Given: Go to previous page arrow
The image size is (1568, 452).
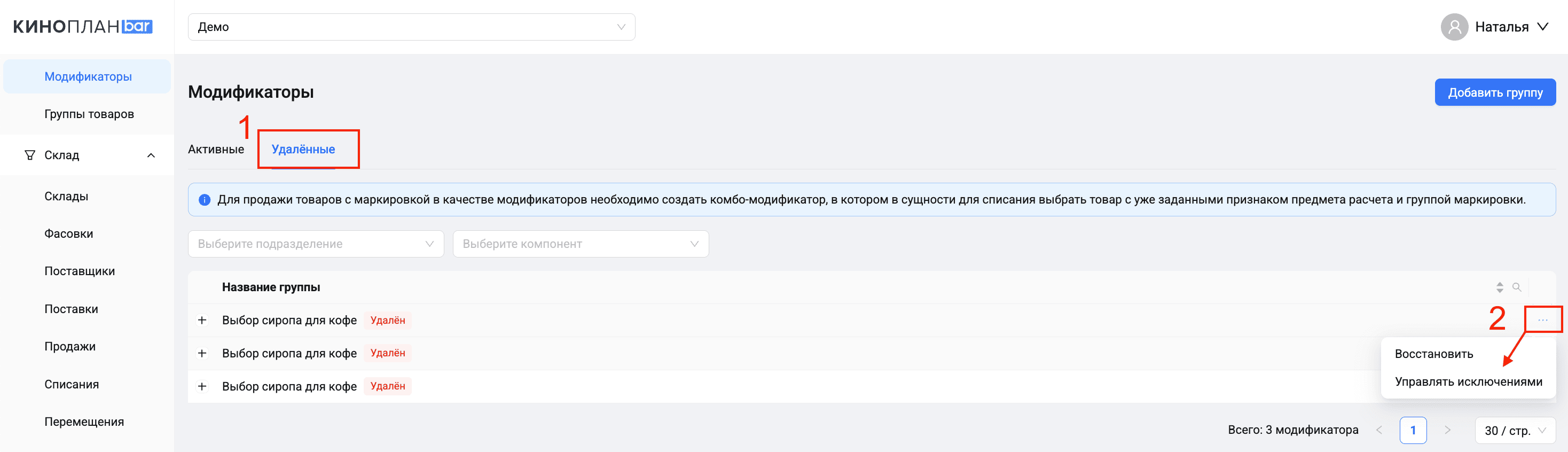Looking at the screenshot, I should tap(1379, 430).
